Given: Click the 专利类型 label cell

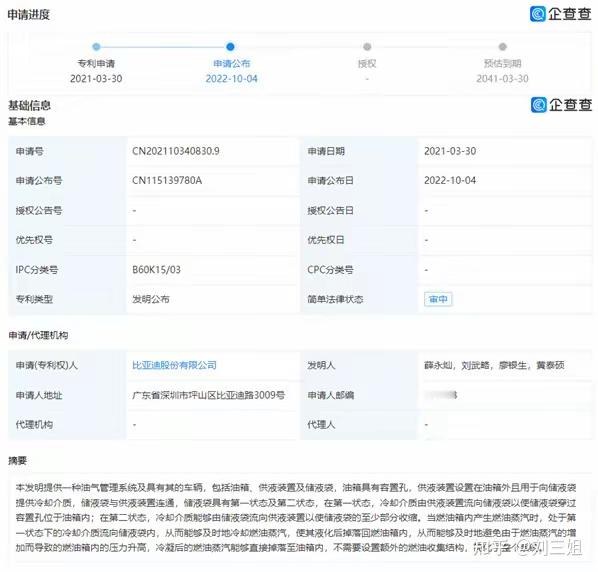Looking at the screenshot, I should pos(67,299).
